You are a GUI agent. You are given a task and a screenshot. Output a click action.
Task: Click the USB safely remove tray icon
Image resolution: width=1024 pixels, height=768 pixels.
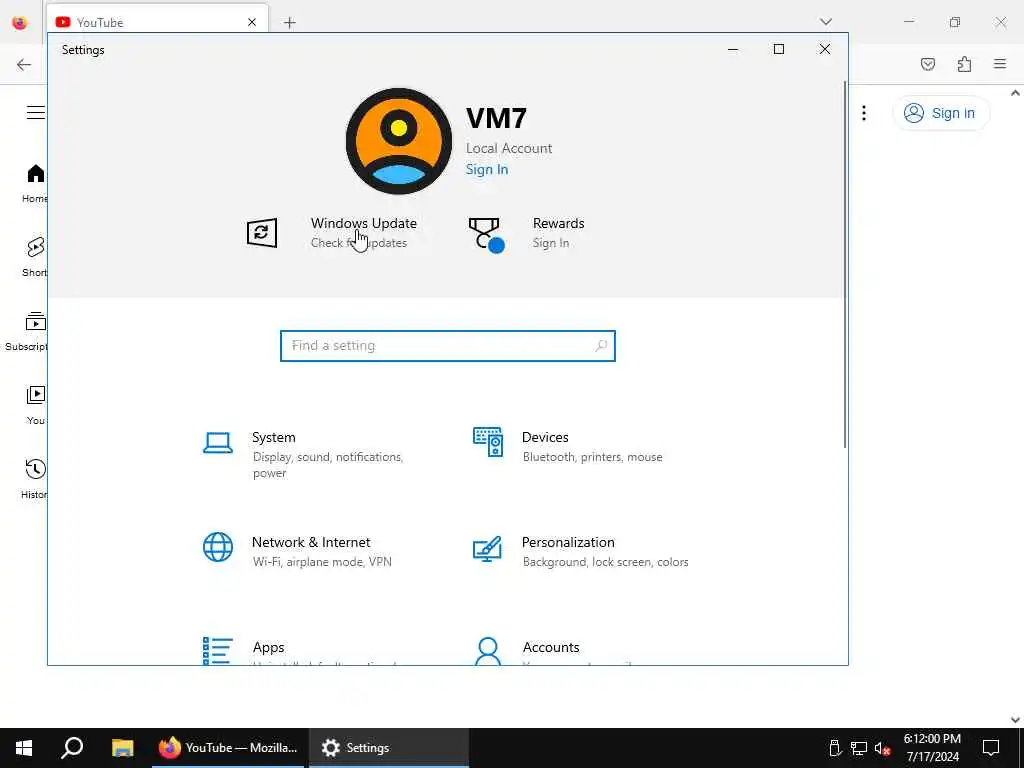coord(835,748)
